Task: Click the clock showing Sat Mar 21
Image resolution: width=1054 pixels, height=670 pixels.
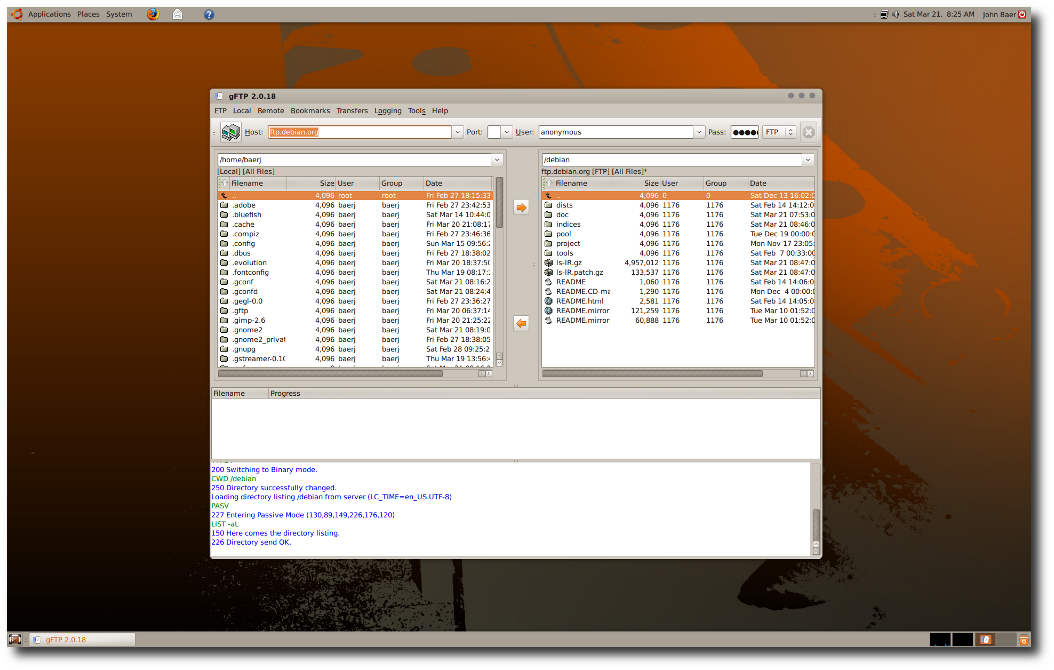Action: [x=938, y=14]
